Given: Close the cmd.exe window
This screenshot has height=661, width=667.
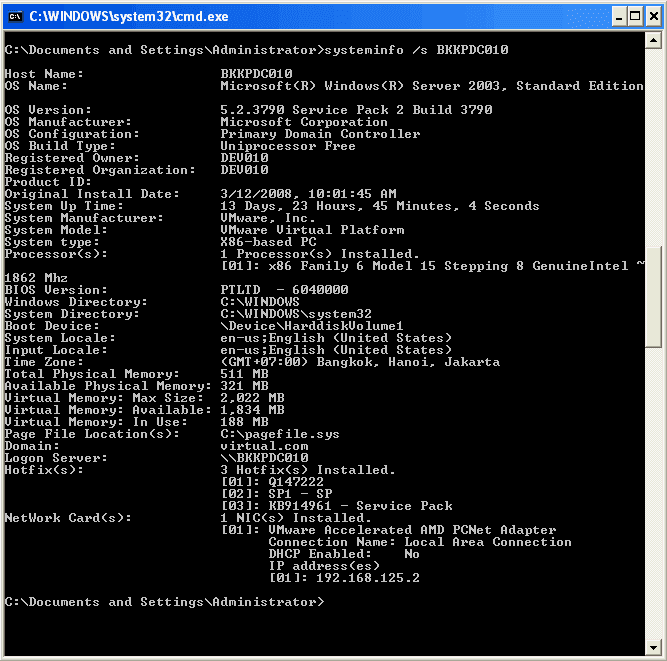Looking at the screenshot, I should click(654, 17).
